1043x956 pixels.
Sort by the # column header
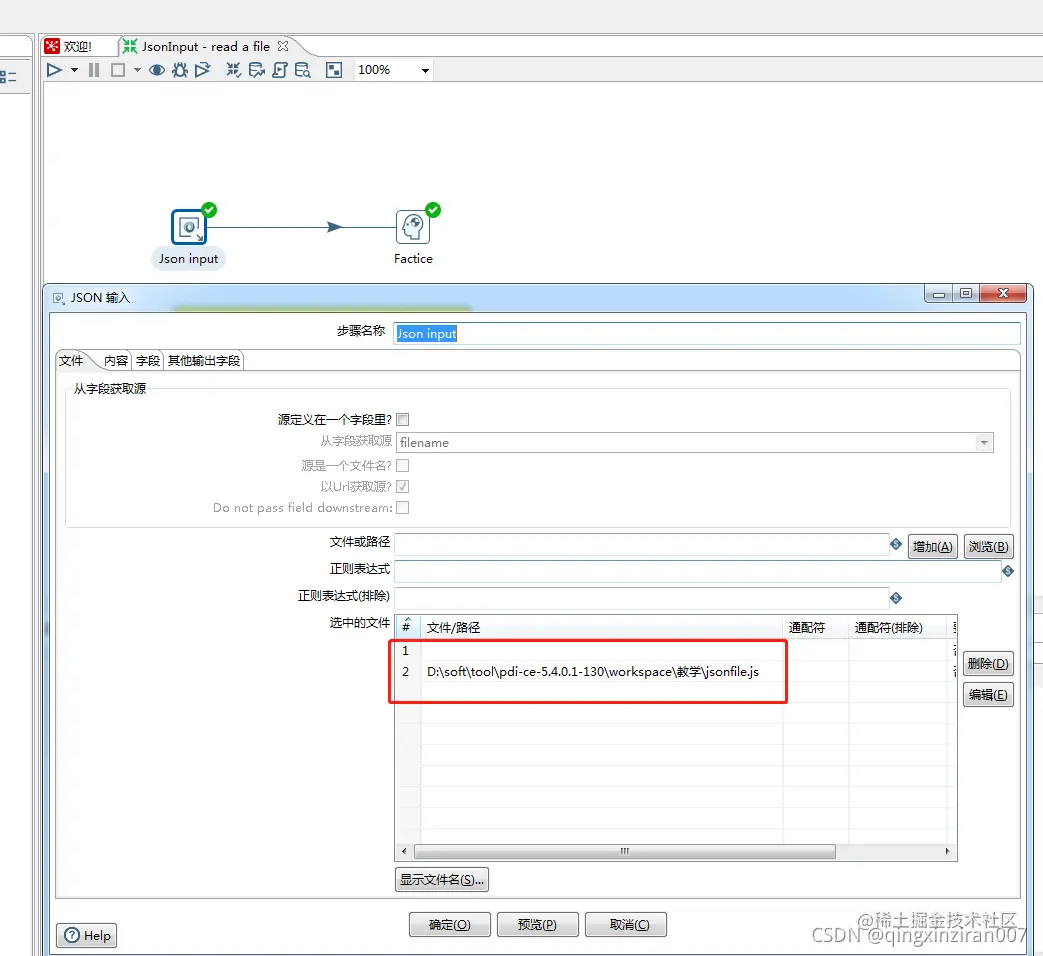pos(408,627)
